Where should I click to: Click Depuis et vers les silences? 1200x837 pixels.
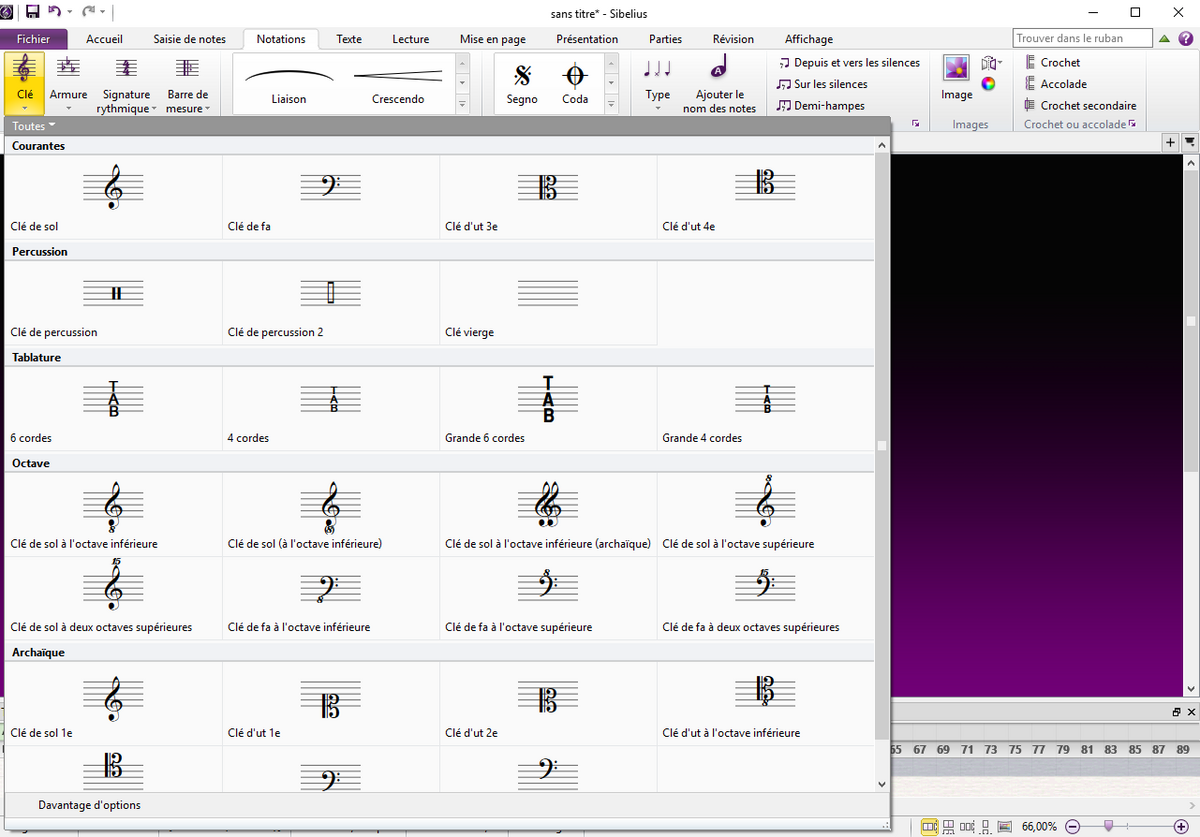pyautogui.click(x=849, y=62)
